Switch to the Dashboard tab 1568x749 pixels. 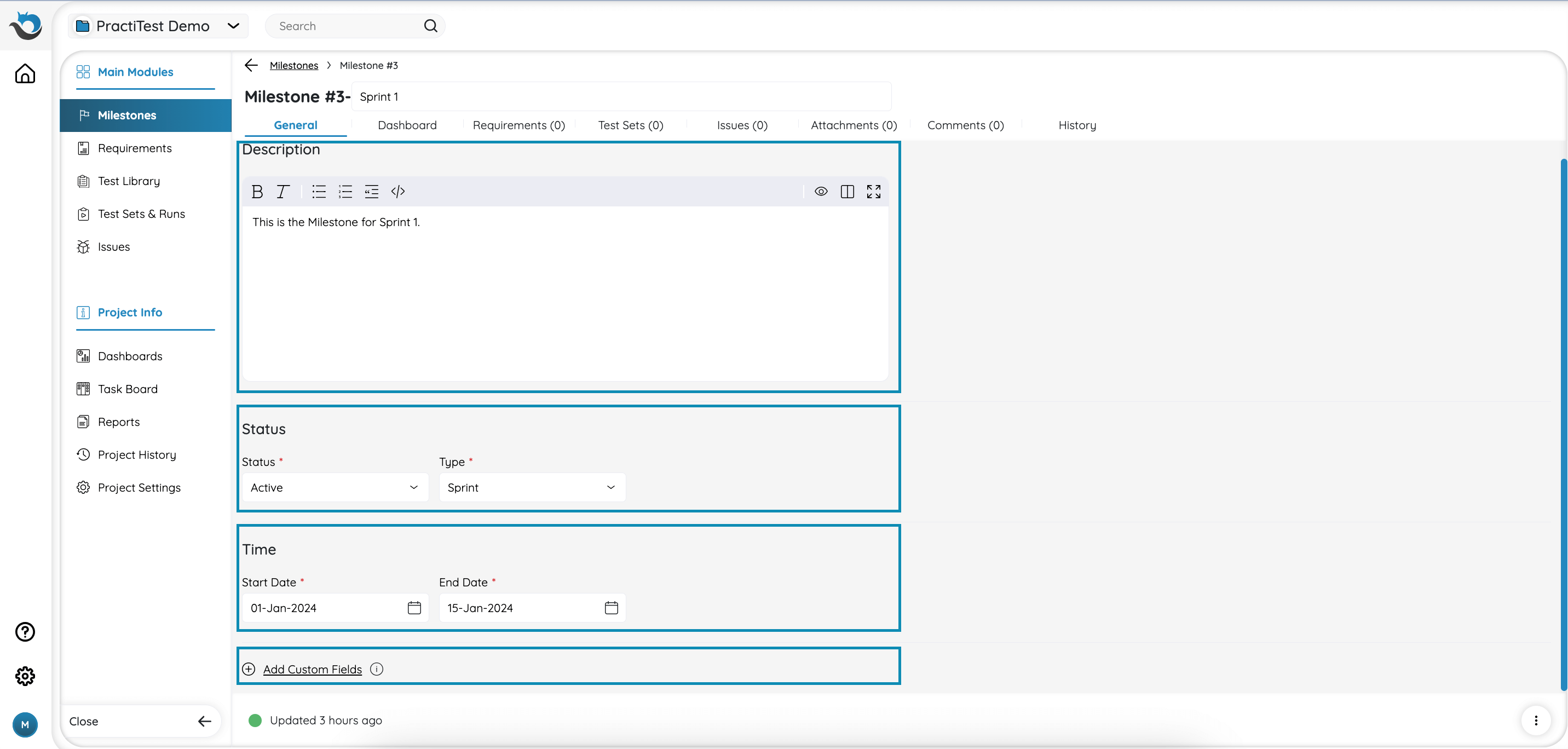click(x=407, y=125)
